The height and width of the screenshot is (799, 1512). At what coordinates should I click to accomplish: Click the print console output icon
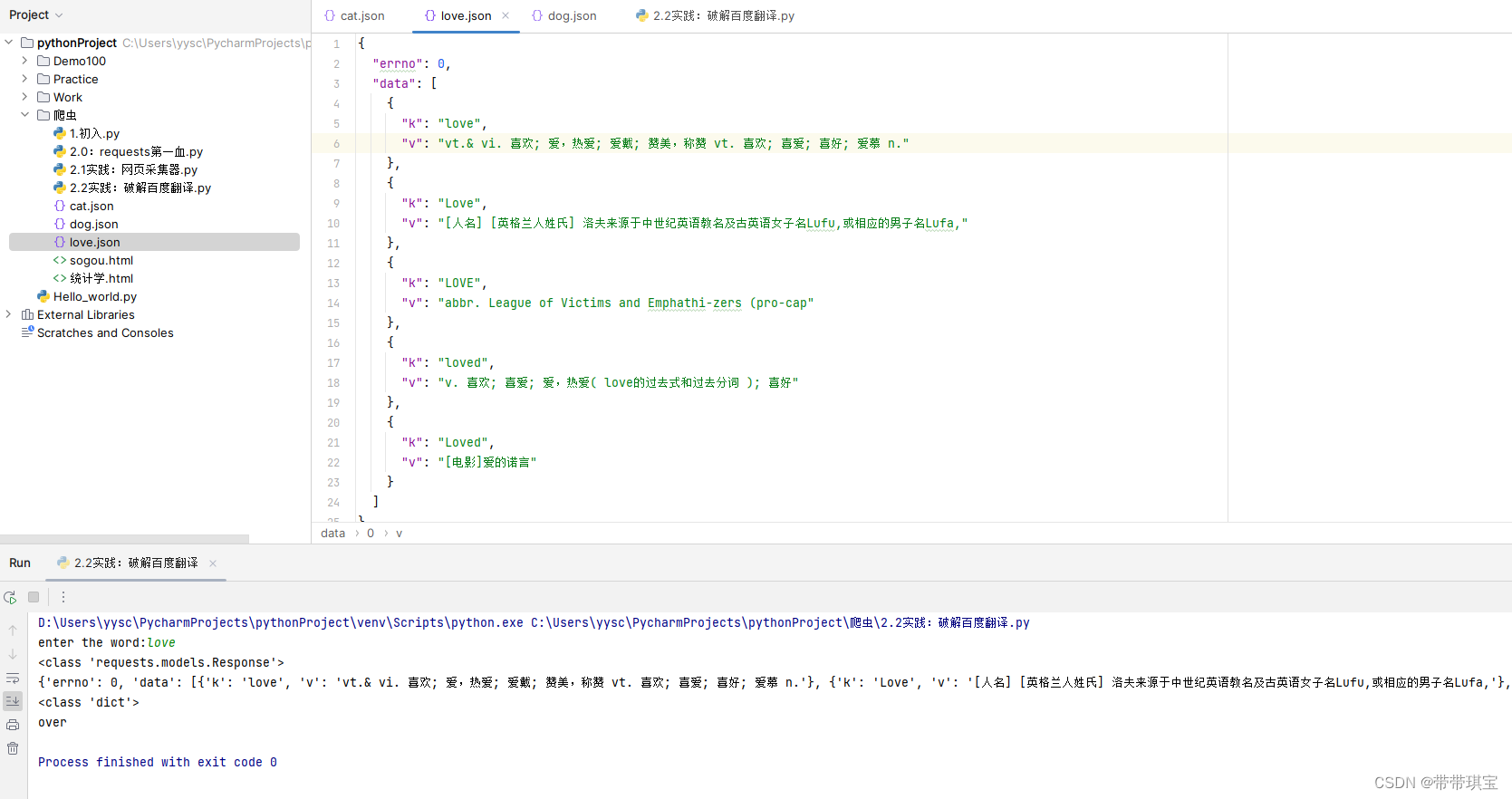13,725
